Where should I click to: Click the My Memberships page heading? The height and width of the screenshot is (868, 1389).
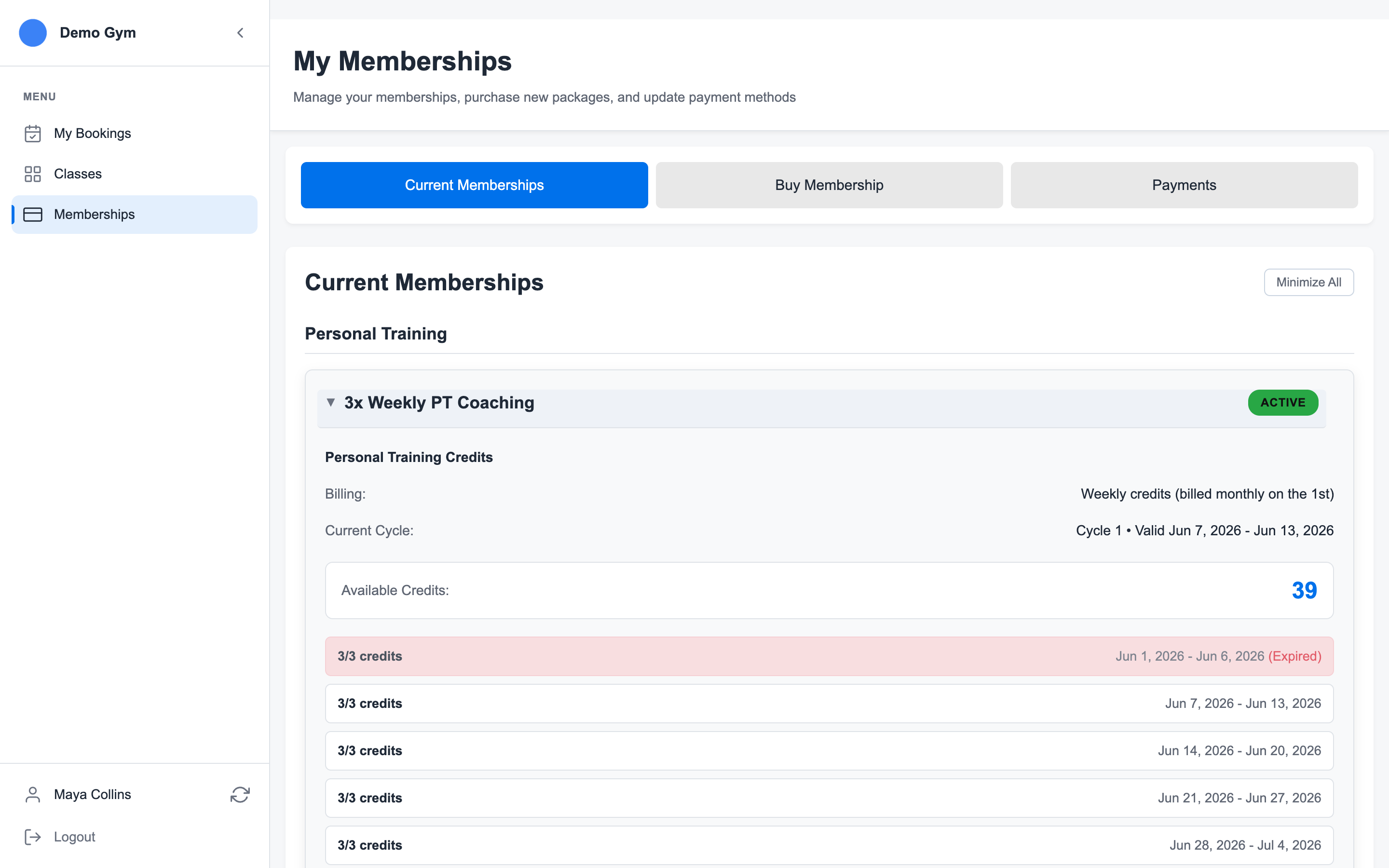coord(402,61)
